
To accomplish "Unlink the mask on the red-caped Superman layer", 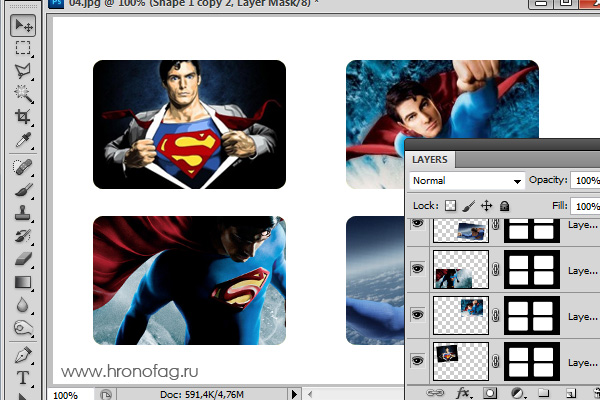I will click(496, 269).
